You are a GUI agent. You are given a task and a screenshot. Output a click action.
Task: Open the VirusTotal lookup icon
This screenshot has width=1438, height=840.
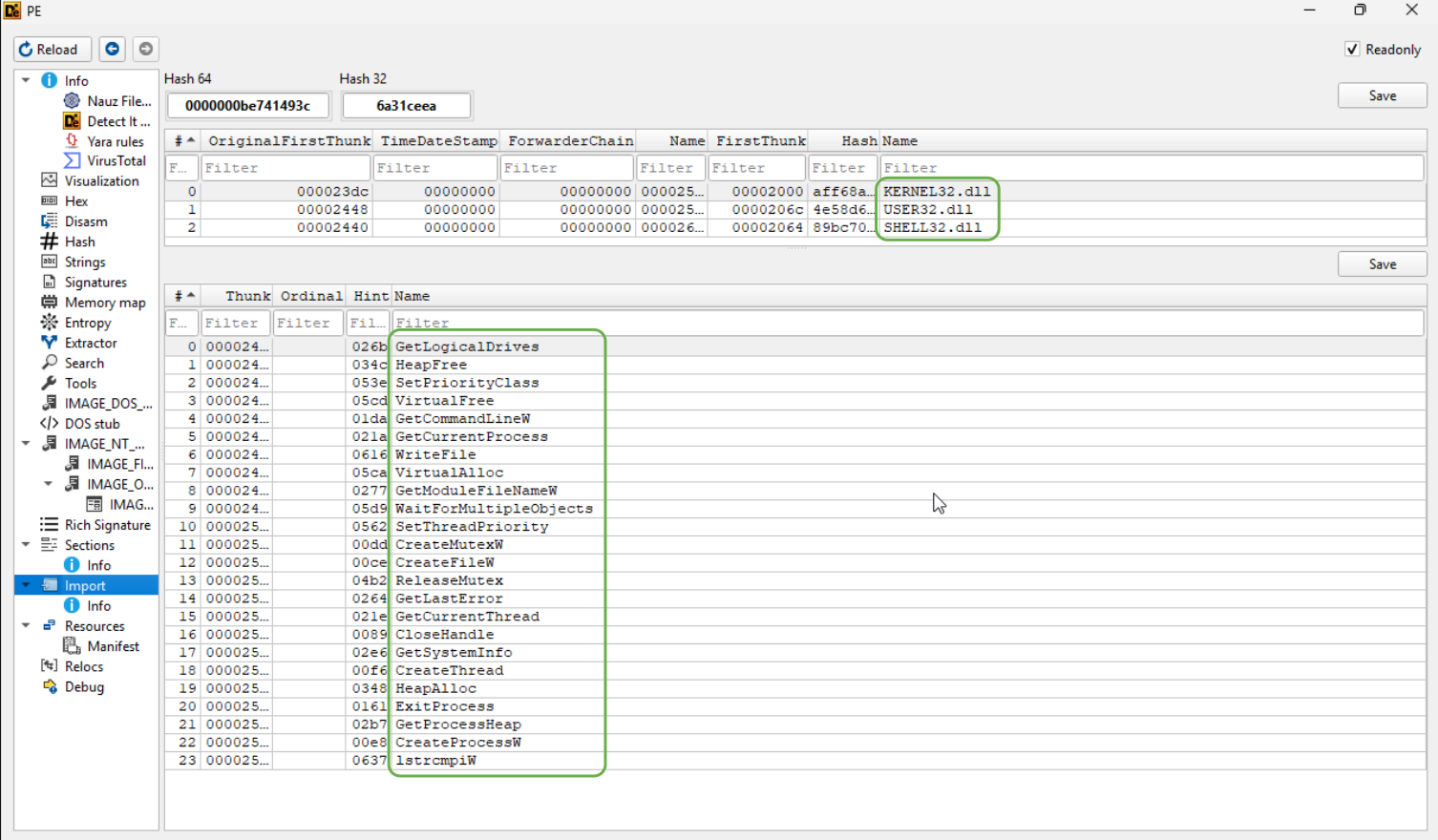(73, 160)
